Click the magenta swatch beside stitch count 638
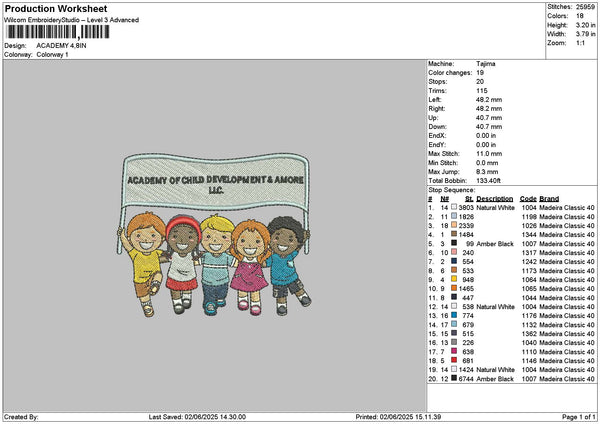600x424 pixels. coord(454,351)
